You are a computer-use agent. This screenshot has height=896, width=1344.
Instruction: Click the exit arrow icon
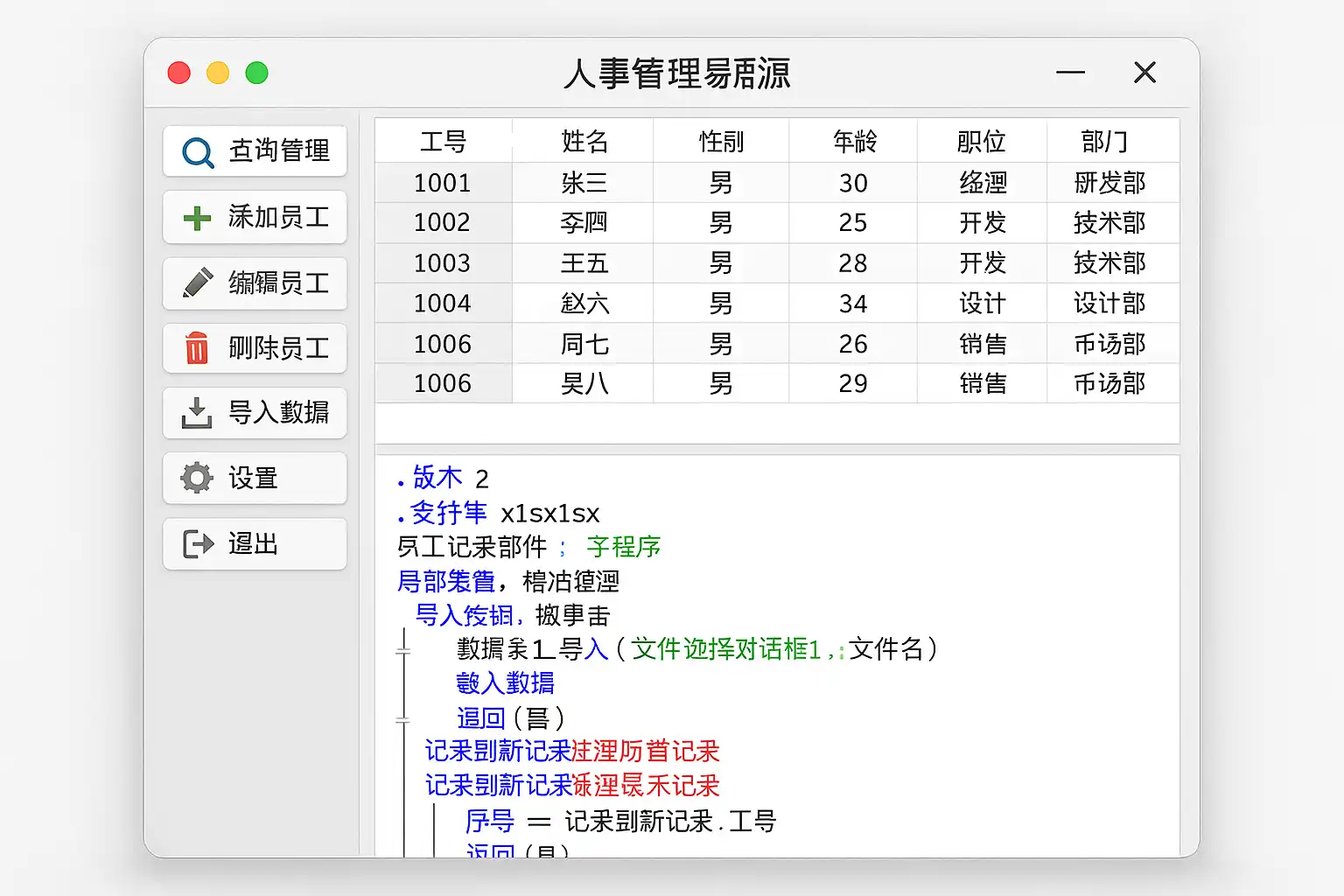[198, 544]
